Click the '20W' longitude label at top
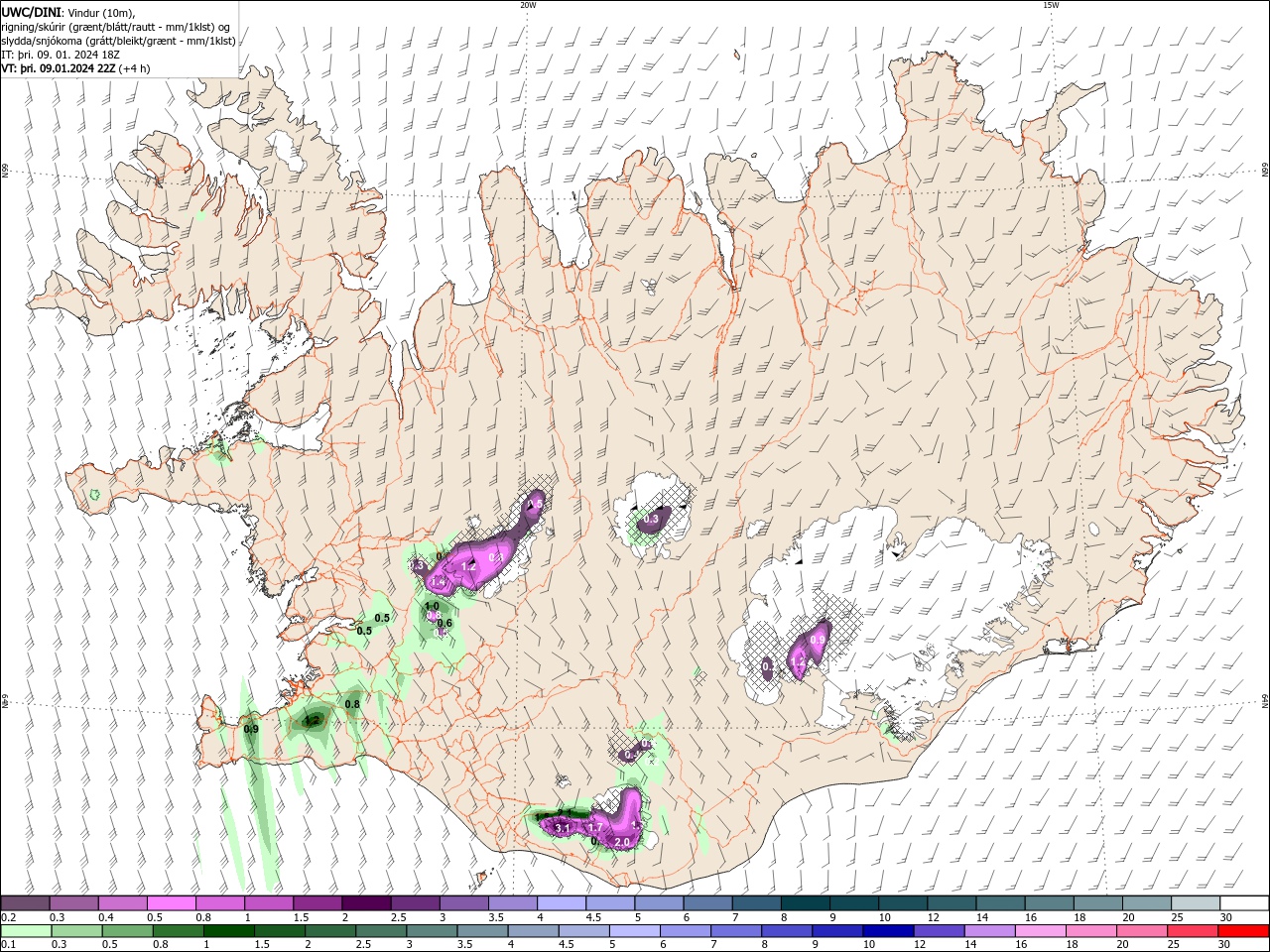This screenshot has width=1270, height=952. (528, 5)
